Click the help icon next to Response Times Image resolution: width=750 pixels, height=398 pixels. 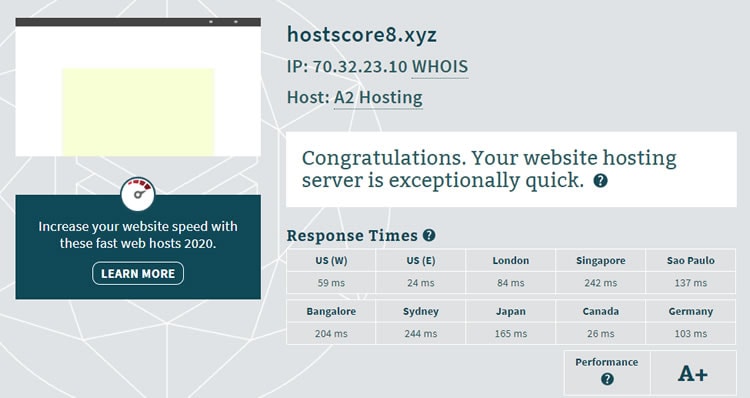click(429, 235)
